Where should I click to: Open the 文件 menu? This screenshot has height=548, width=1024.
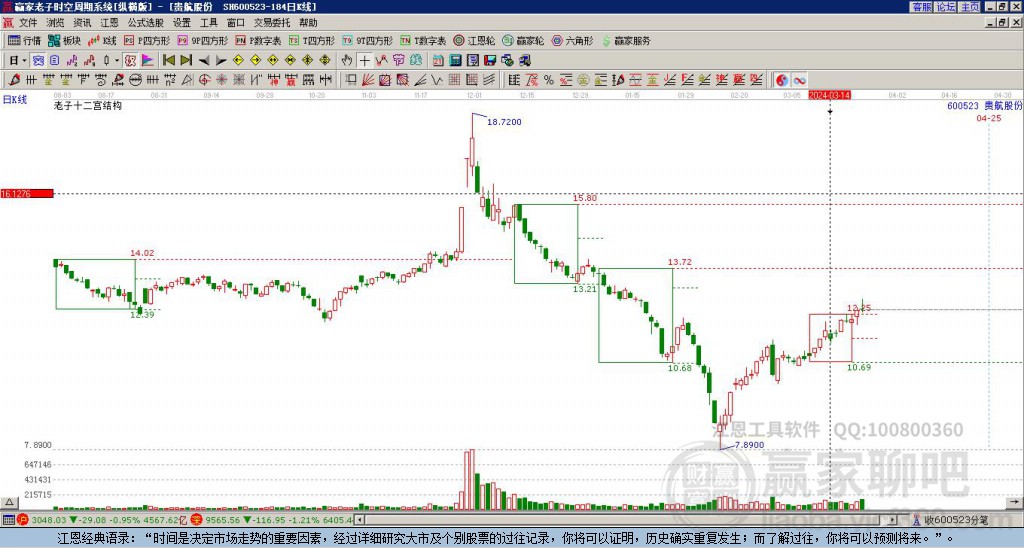point(28,23)
